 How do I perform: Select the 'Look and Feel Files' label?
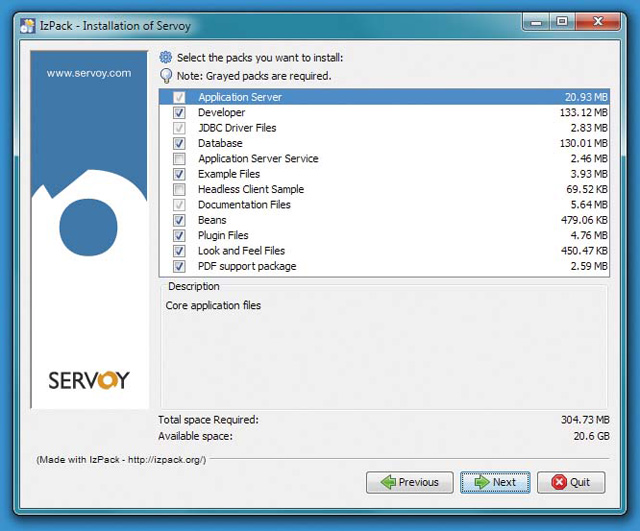pos(241,251)
